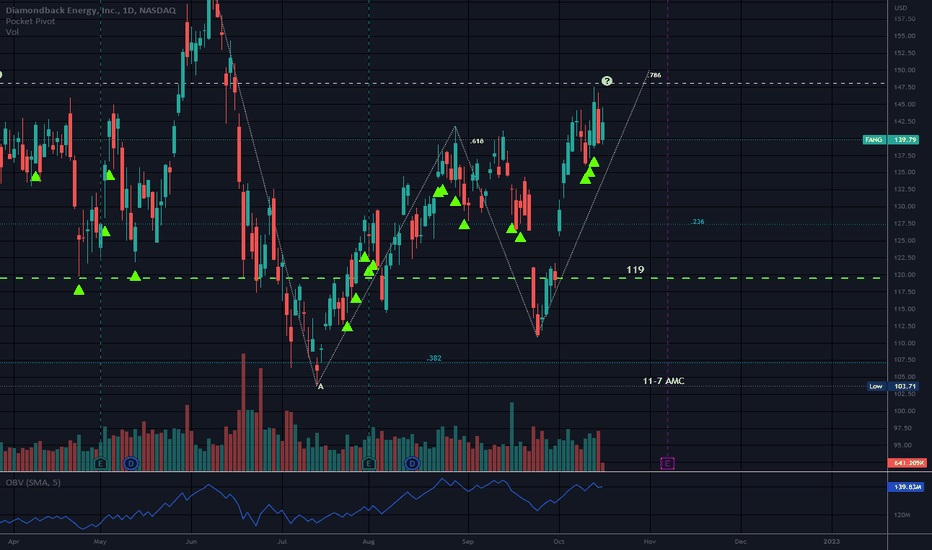Click the 139.79 current price tag
932x550 pixels.
904,140
